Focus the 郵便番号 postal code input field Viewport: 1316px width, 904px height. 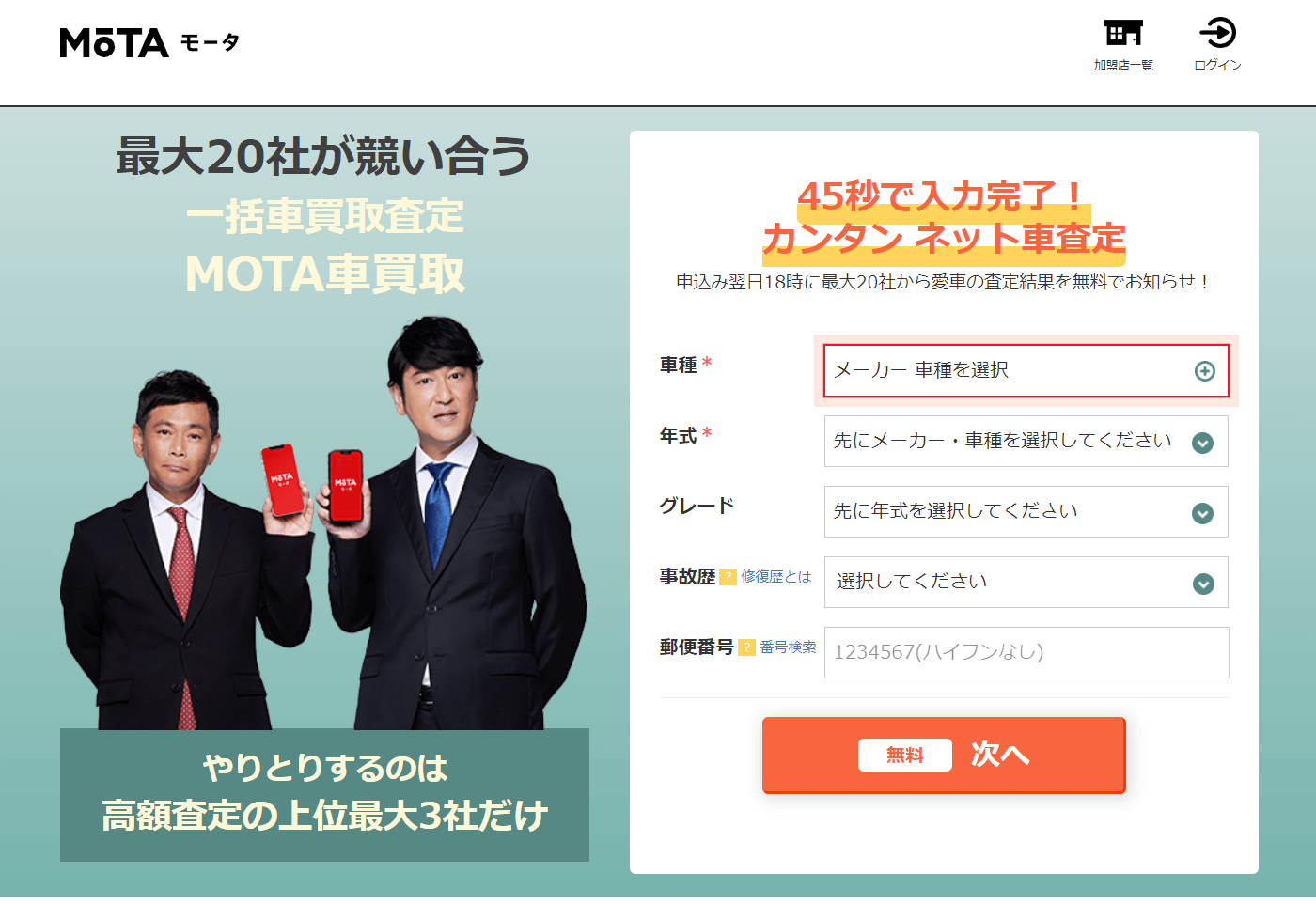[1026, 652]
